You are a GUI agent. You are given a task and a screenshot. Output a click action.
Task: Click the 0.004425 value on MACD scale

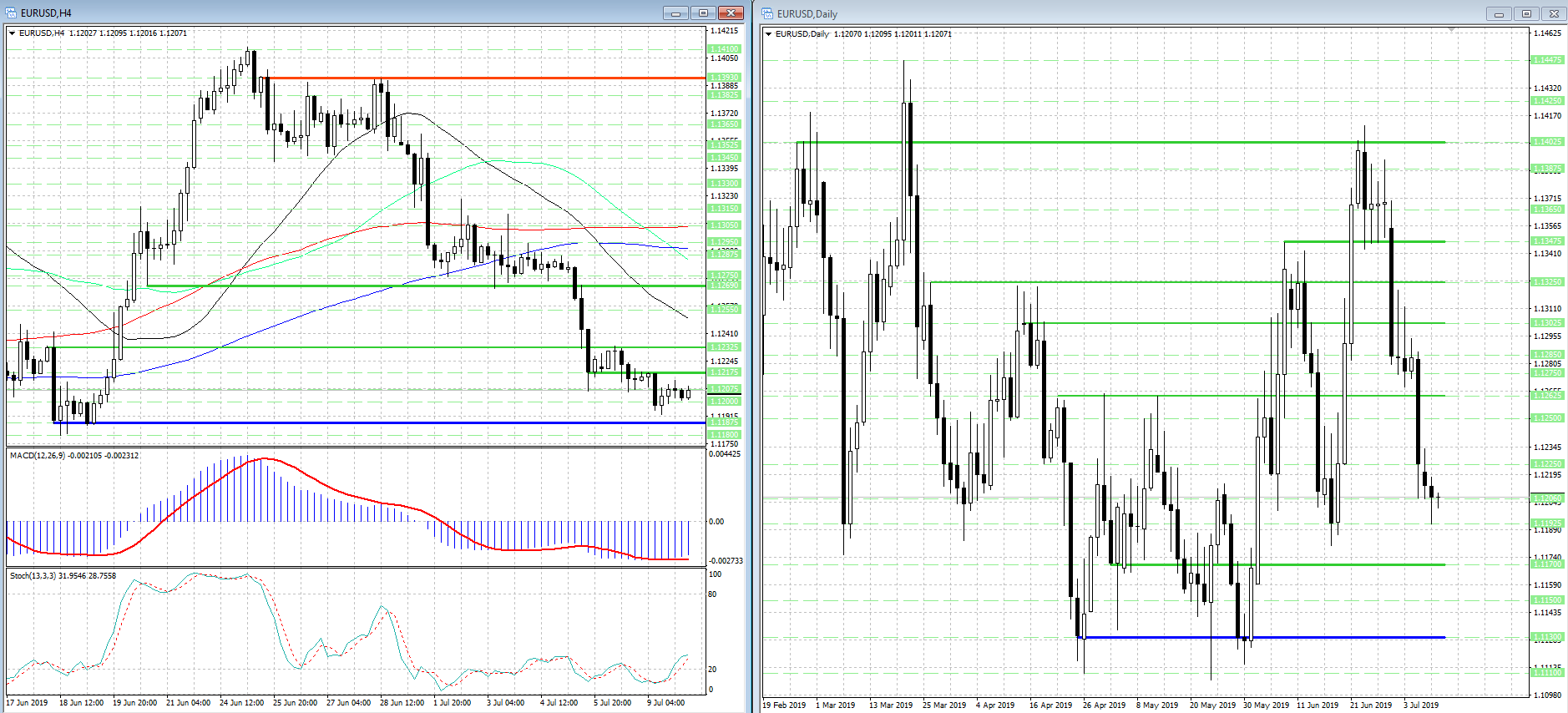click(725, 454)
